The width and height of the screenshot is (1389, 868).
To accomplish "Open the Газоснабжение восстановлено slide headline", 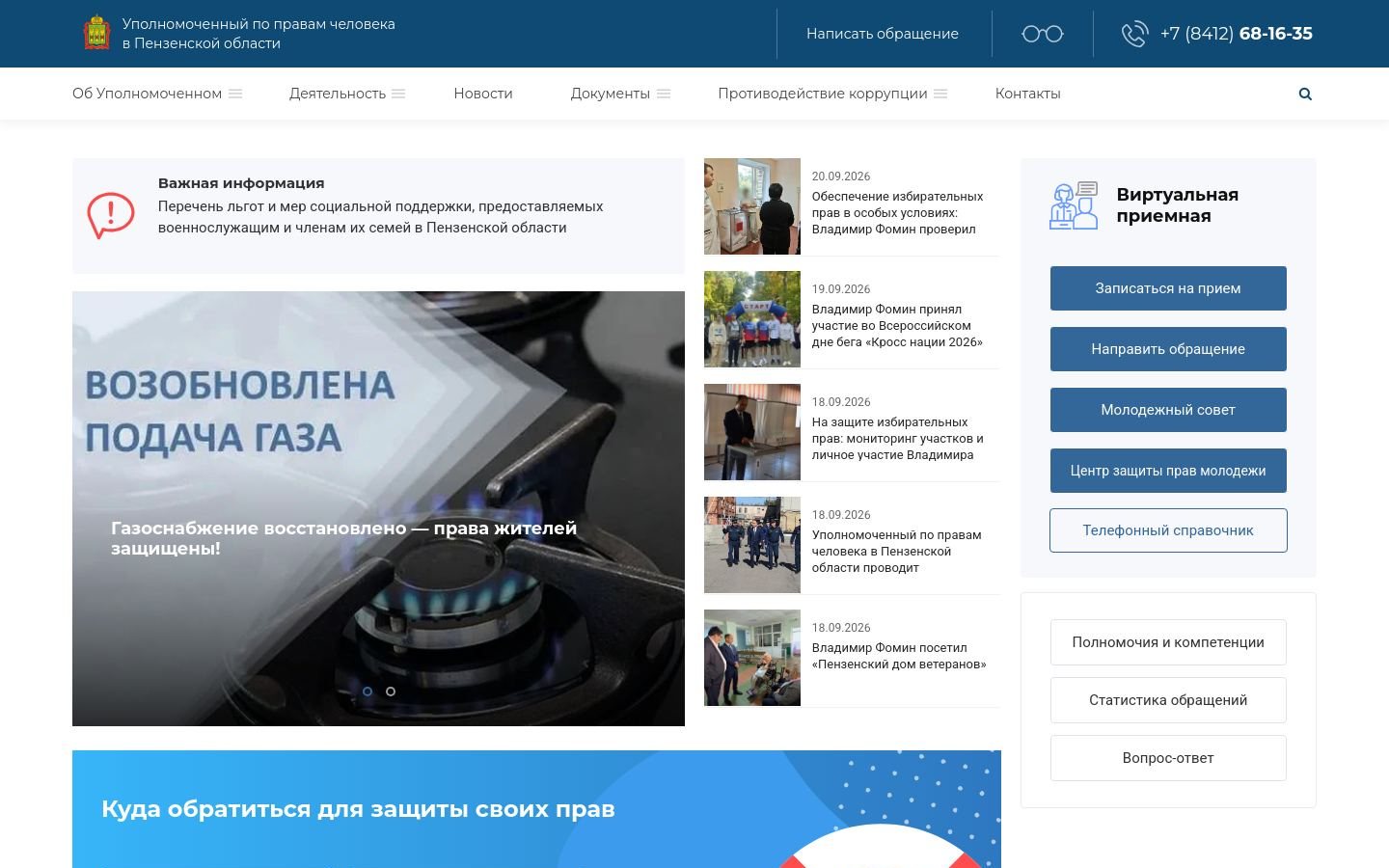I will (x=344, y=538).
